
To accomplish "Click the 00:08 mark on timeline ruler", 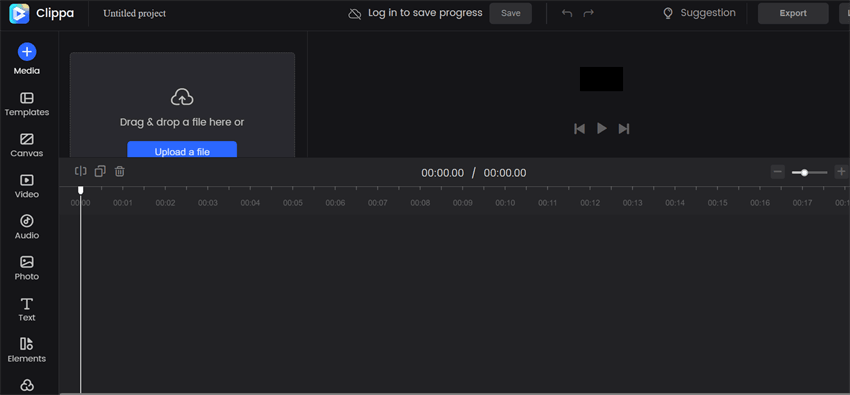I will click(420, 203).
